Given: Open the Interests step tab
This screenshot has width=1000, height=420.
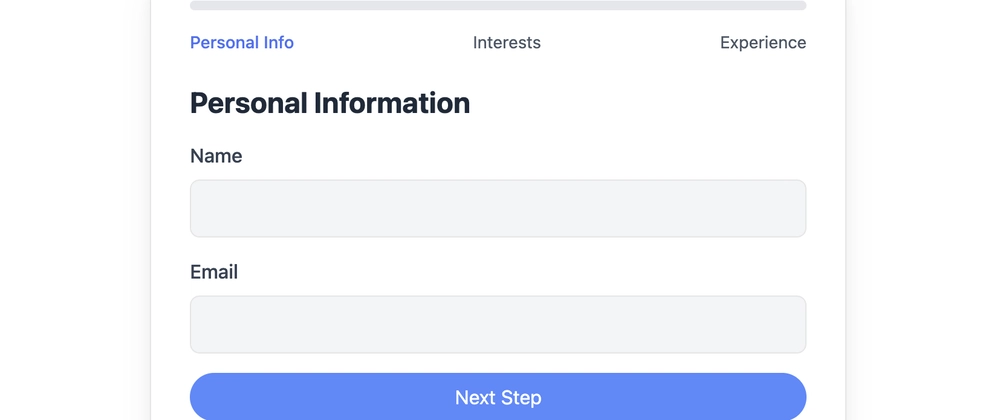Looking at the screenshot, I should (506, 43).
